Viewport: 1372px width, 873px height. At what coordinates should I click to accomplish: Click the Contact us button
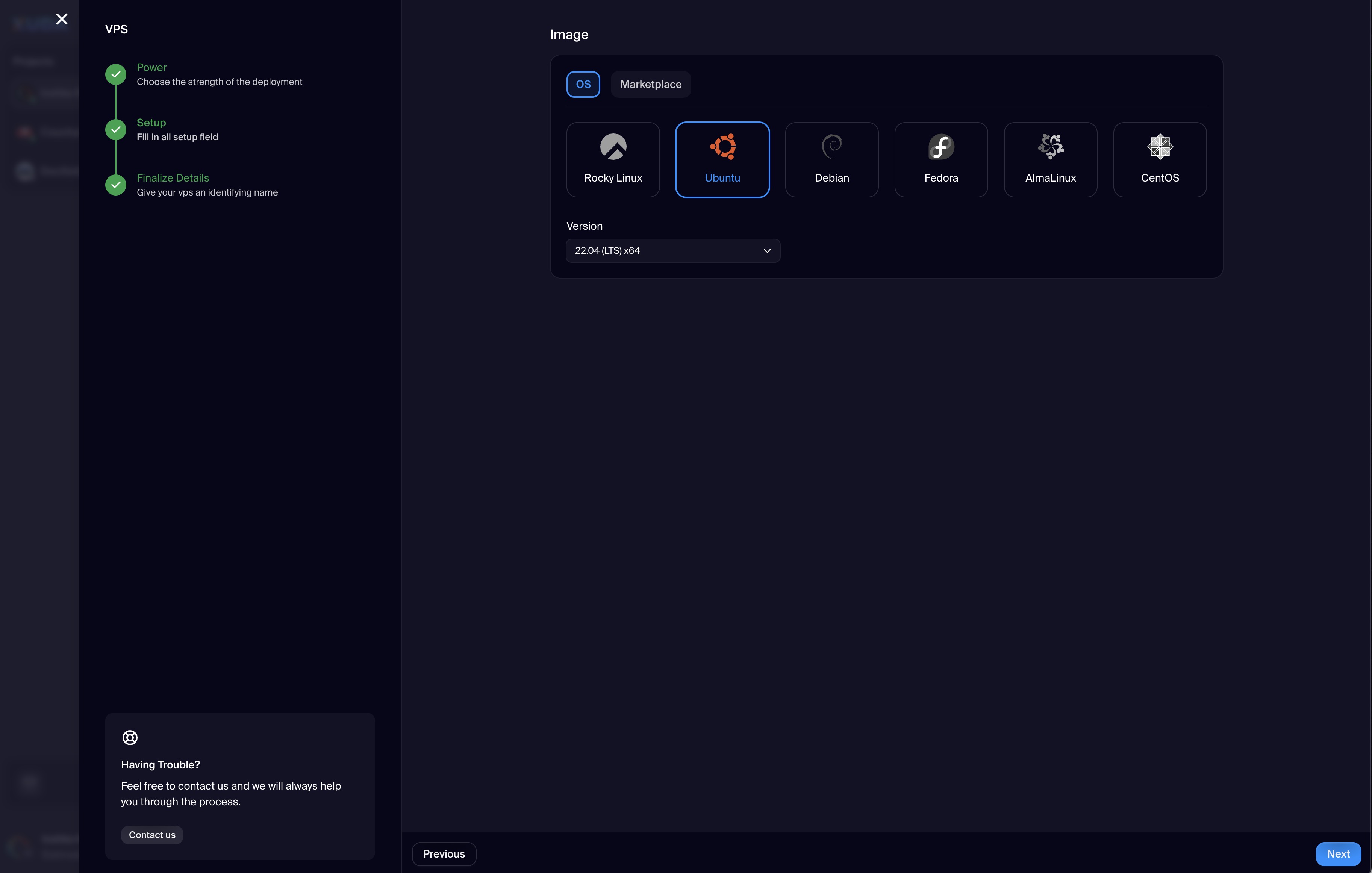point(151,835)
